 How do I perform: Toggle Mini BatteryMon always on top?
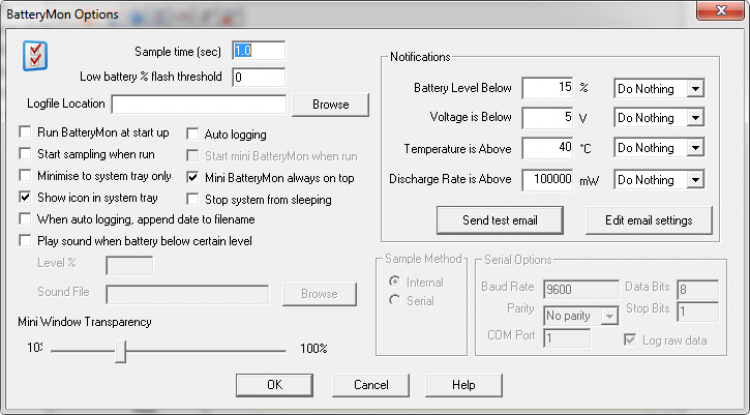192,178
